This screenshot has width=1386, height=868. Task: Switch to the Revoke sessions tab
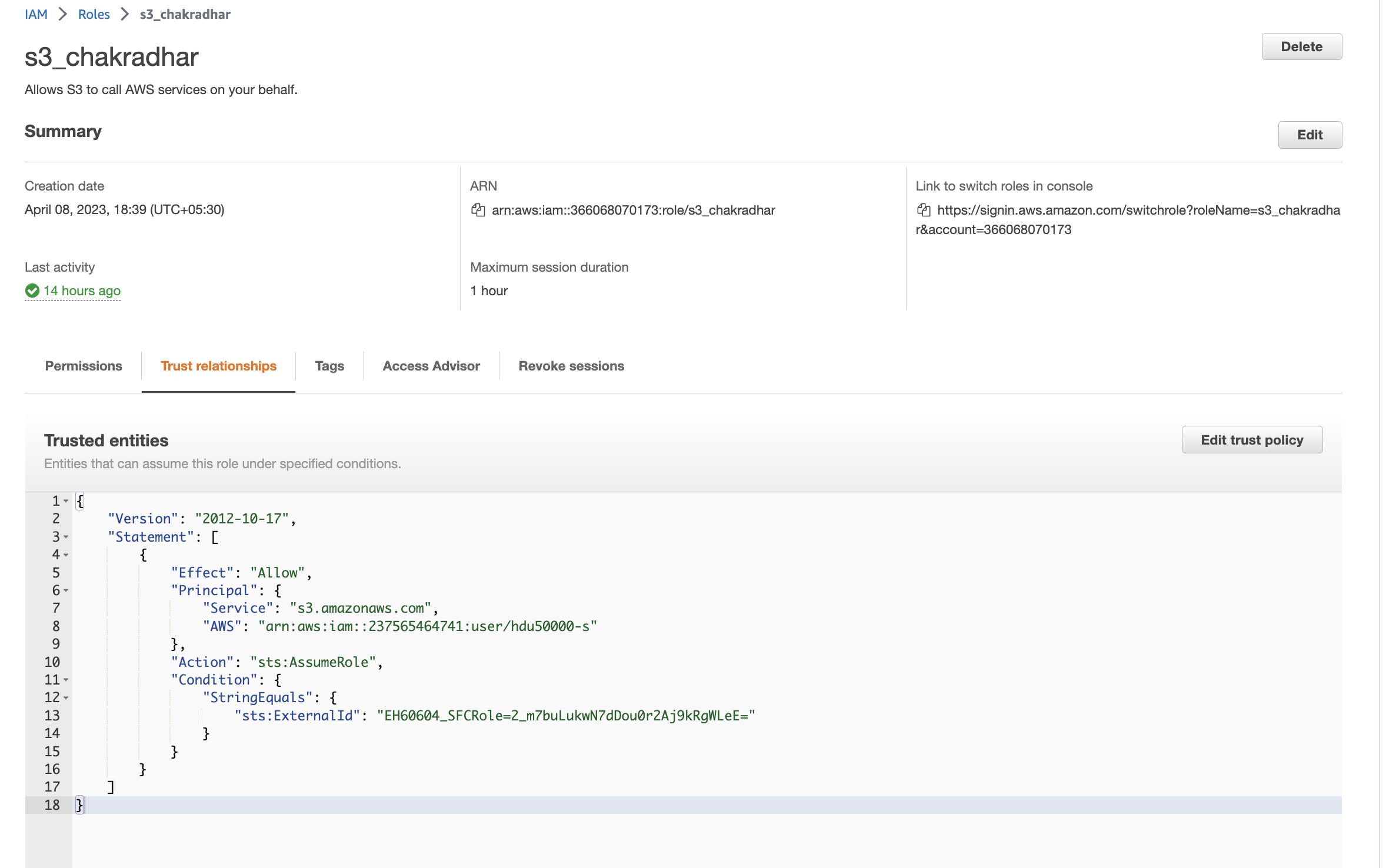pyautogui.click(x=571, y=365)
